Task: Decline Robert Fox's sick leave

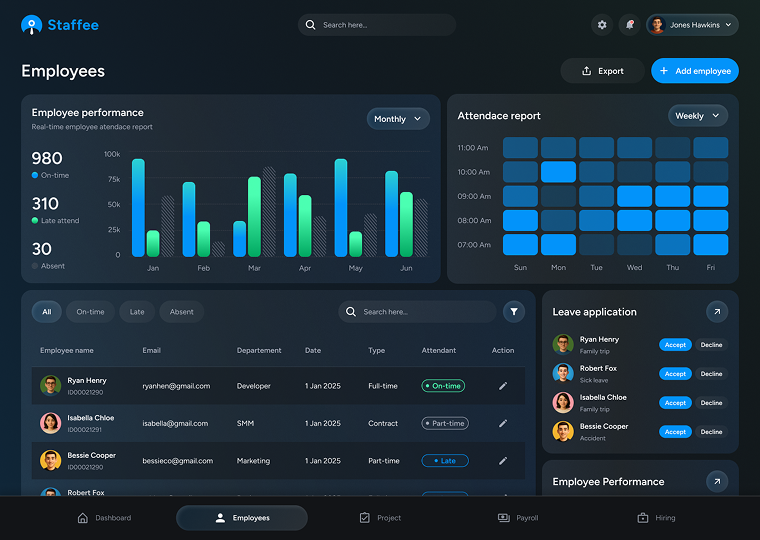Action: pos(711,374)
